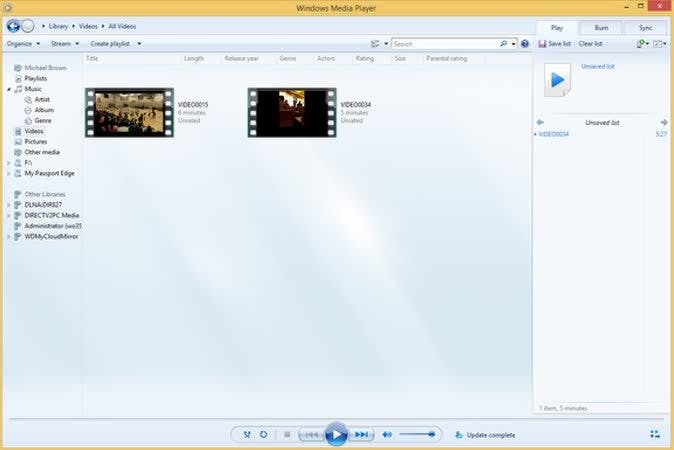Select Michael Brown library root
Image resolution: width=674 pixels, height=450 pixels.
[45, 68]
